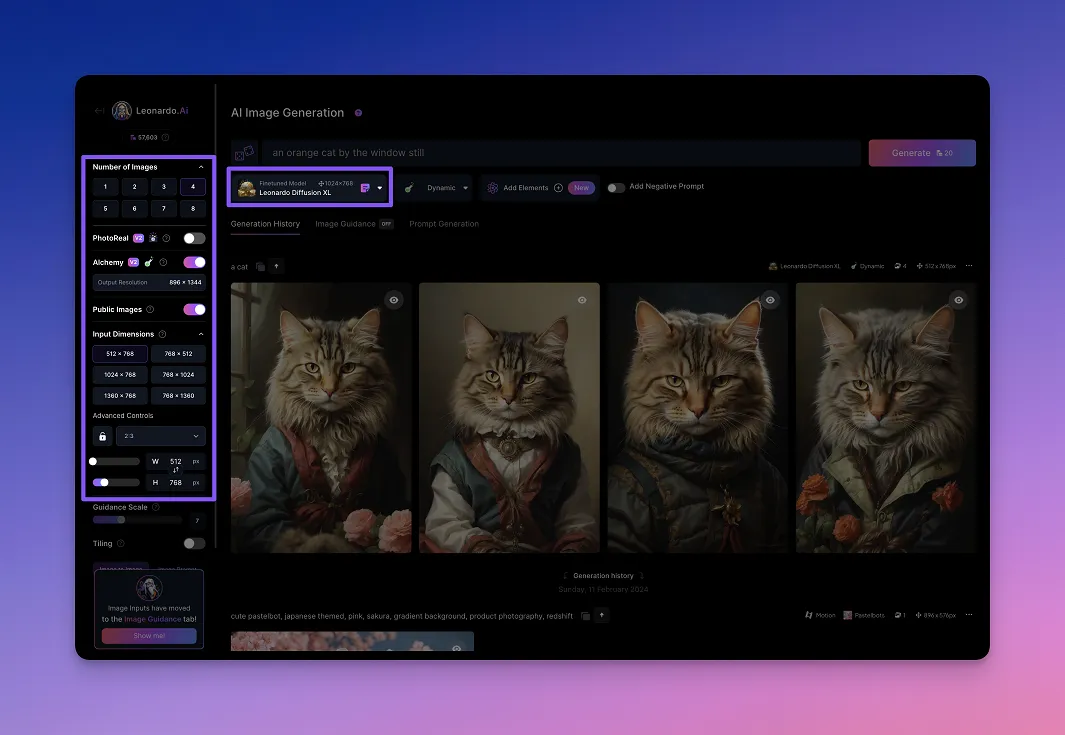Toggle Add Negative Prompt switch
The image size is (1065, 735).
(616, 188)
